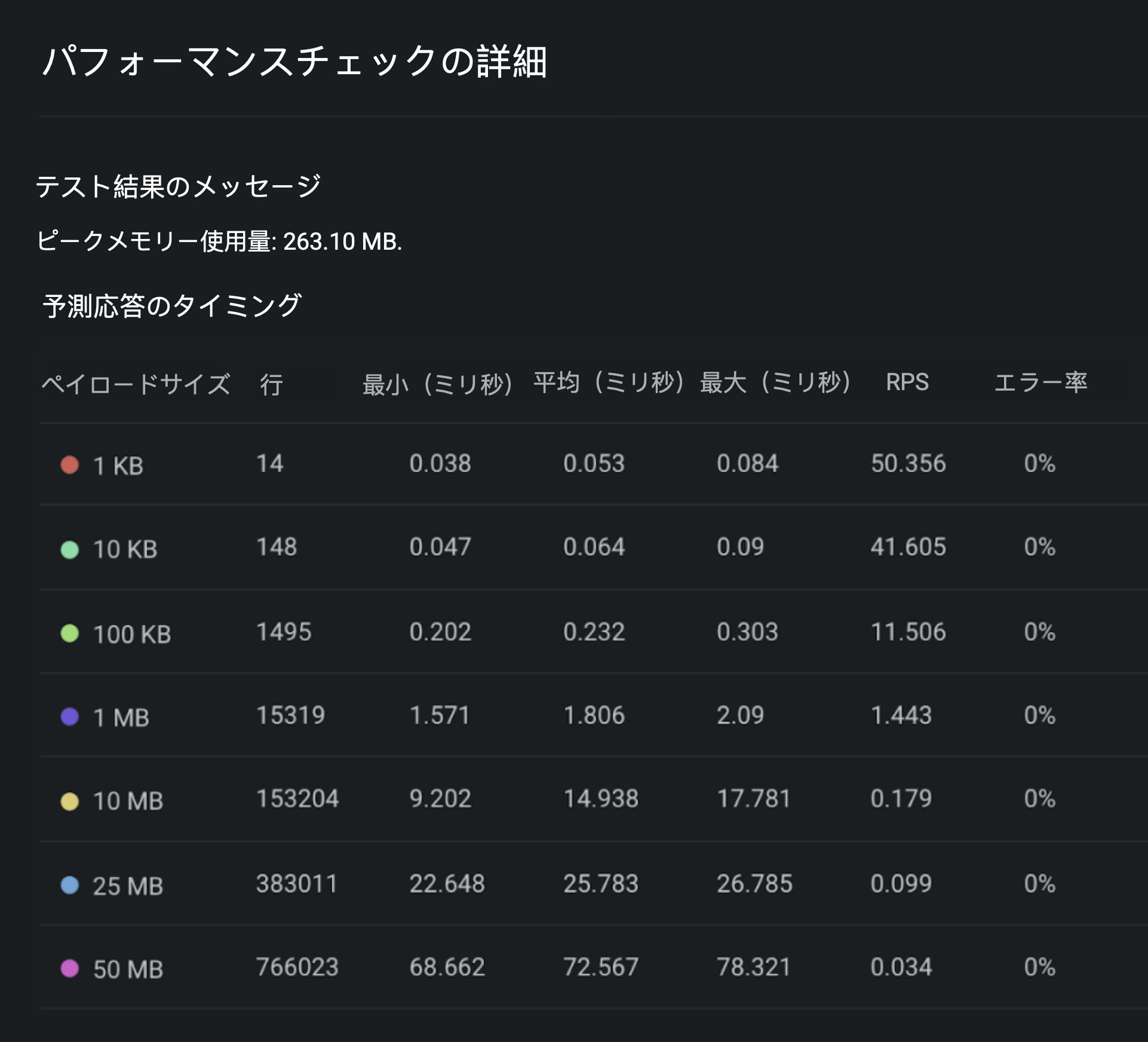Click the mint green dot for 10 KB
This screenshot has width=1148, height=1042.
[x=70, y=549]
